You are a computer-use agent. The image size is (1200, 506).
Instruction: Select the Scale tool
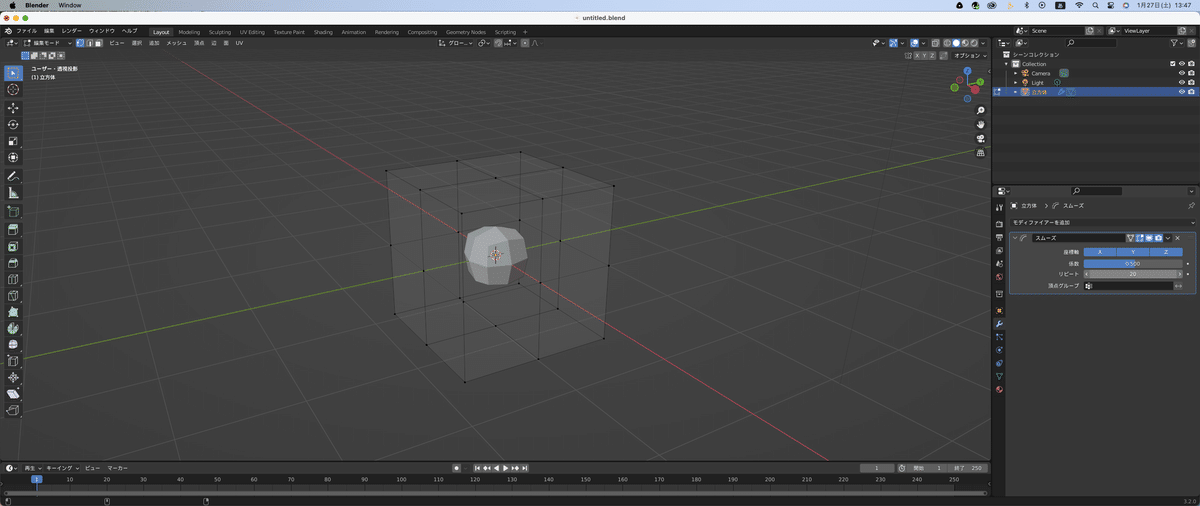tap(13, 141)
